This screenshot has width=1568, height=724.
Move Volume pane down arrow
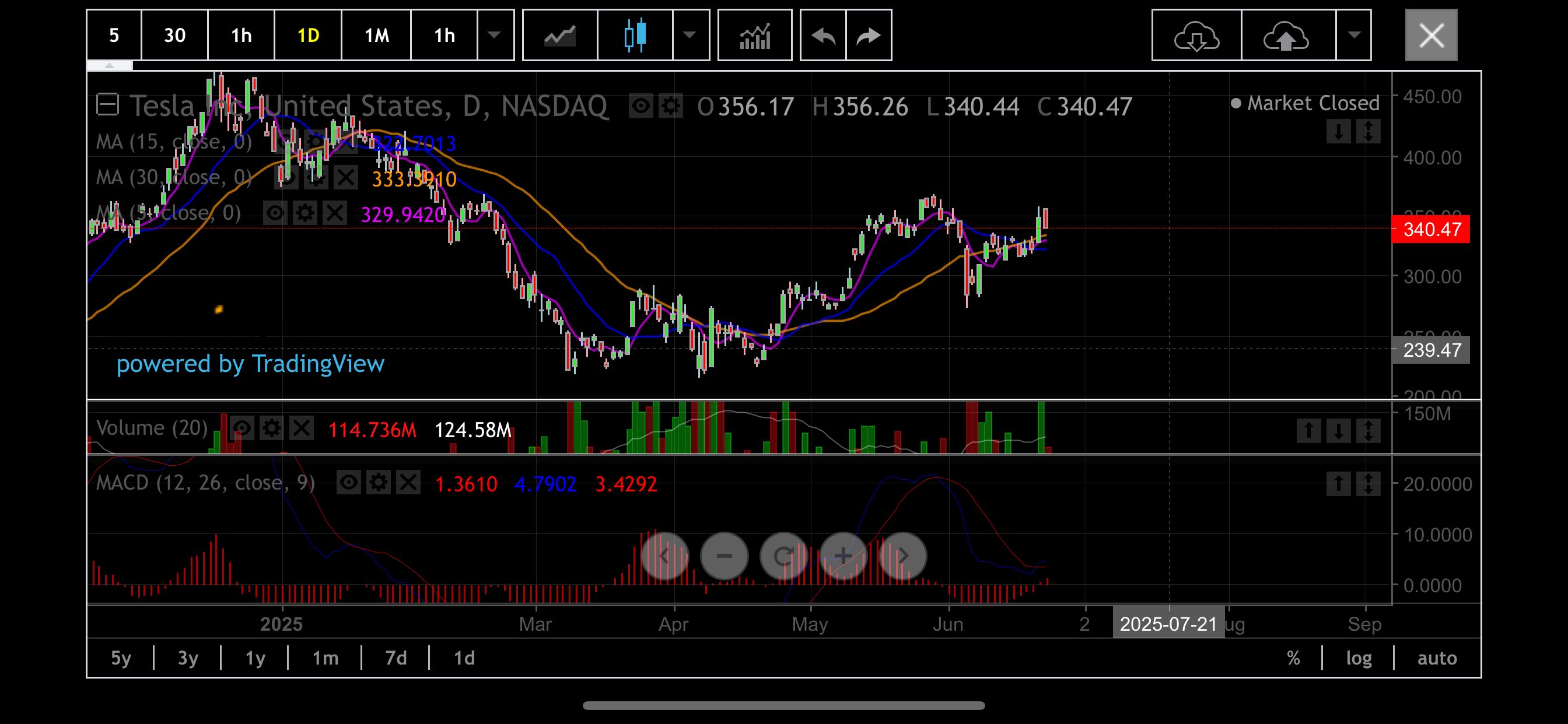tap(1339, 431)
